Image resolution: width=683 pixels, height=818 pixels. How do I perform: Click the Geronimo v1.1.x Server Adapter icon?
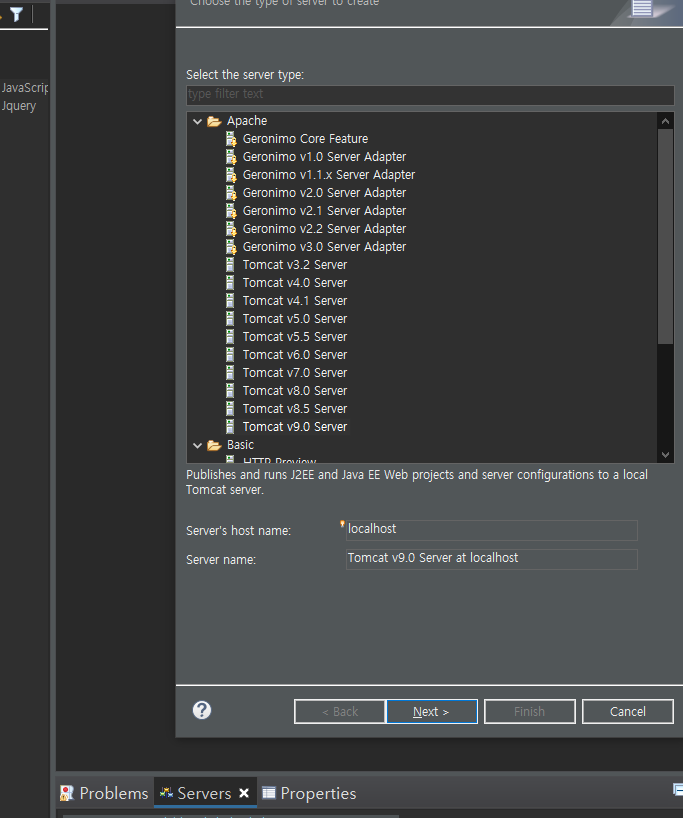point(231,175)
